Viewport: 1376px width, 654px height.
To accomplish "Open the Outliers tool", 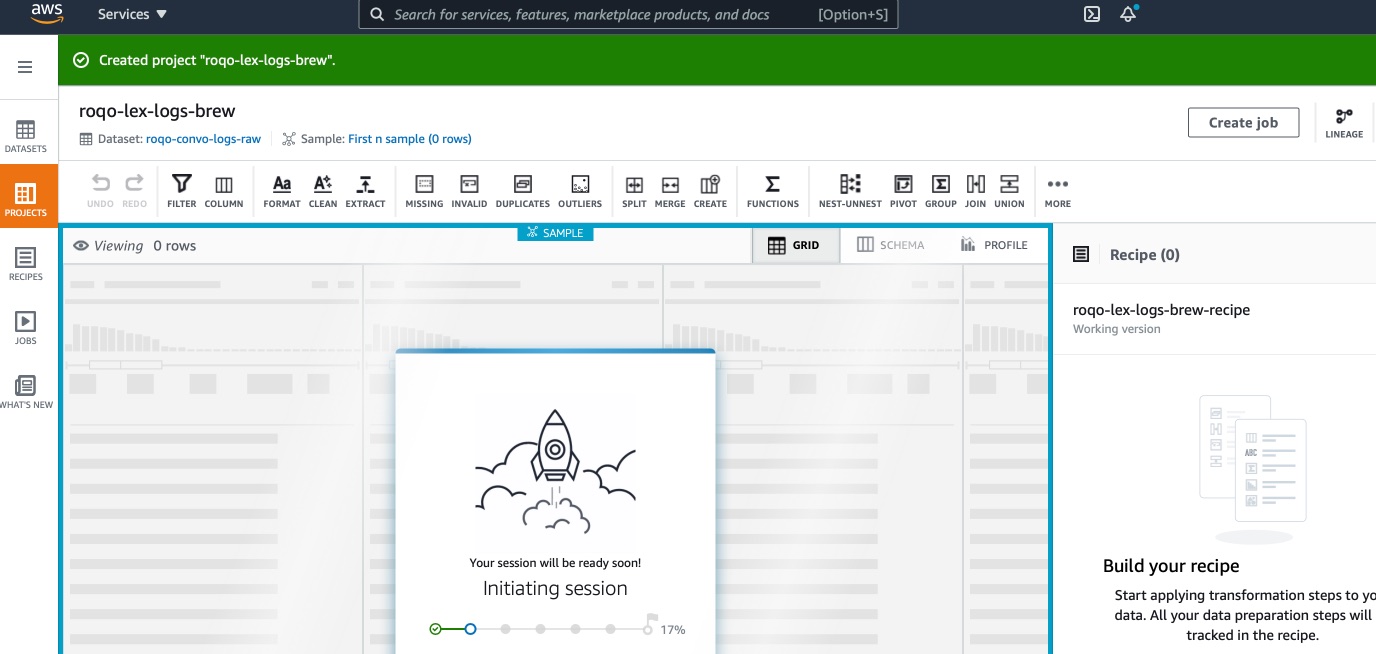I will tap(580, 190).
